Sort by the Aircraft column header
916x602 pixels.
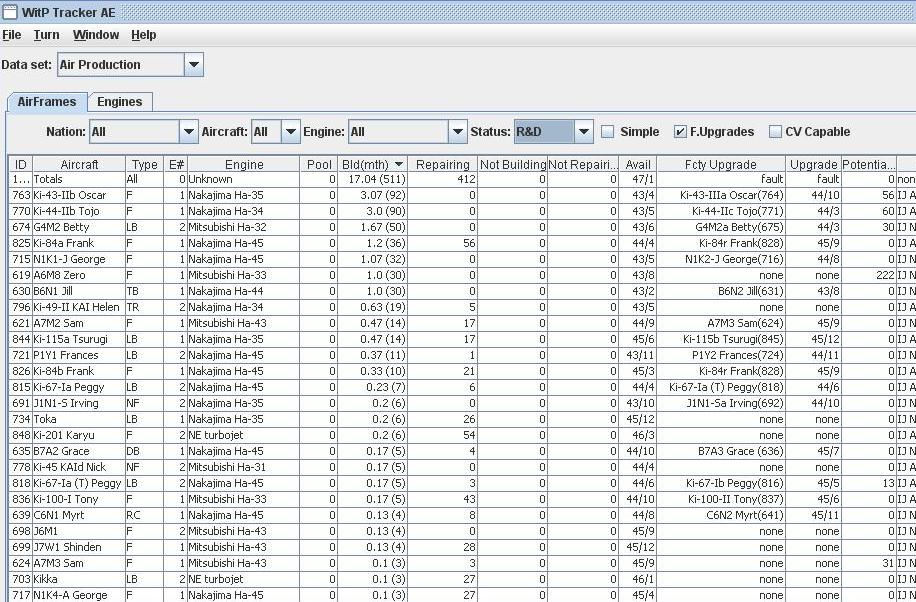[79, 165]
